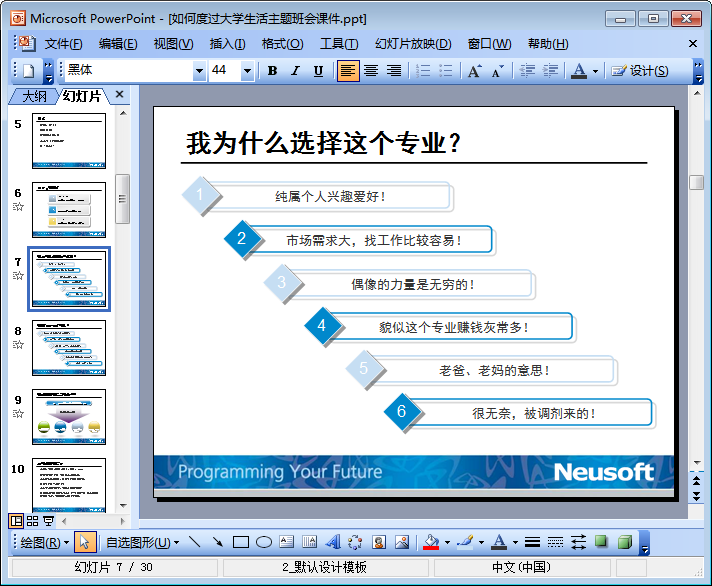The image size is (712, 586).
Task: Click the 设计 design button
Action: point(640,71)
